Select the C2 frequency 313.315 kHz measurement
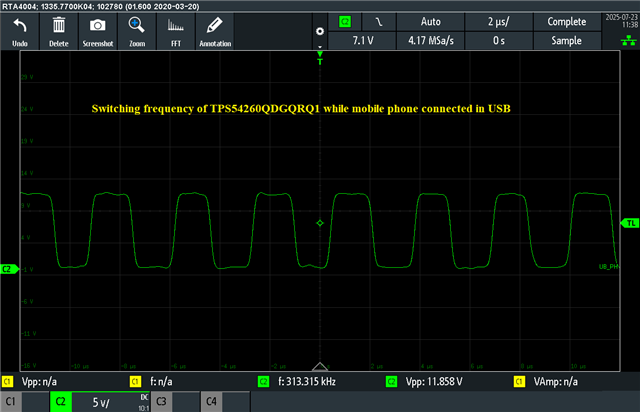 click(297, 382)
